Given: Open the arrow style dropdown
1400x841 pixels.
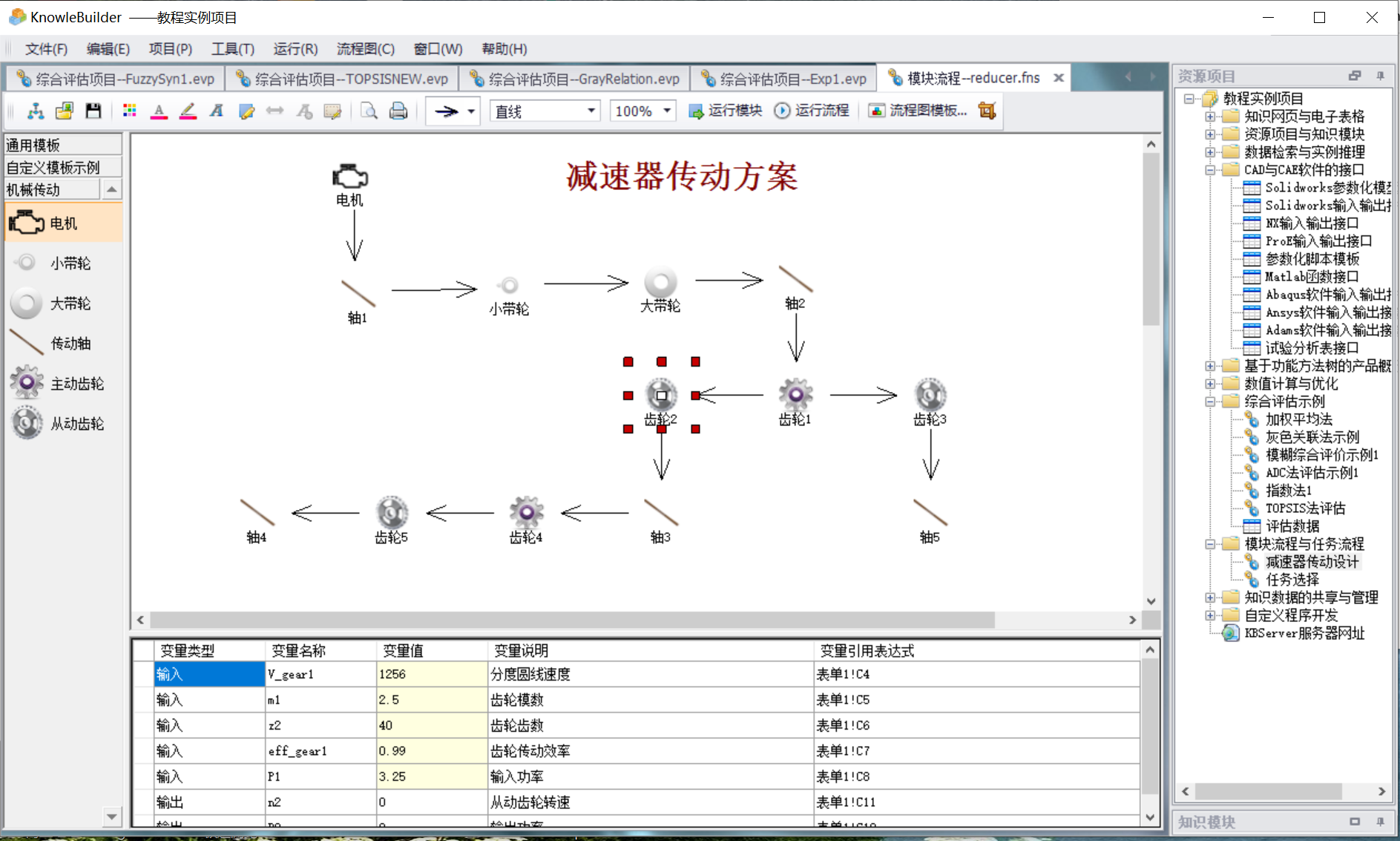Looking at the screenshot, I should (x=471, y=111).
